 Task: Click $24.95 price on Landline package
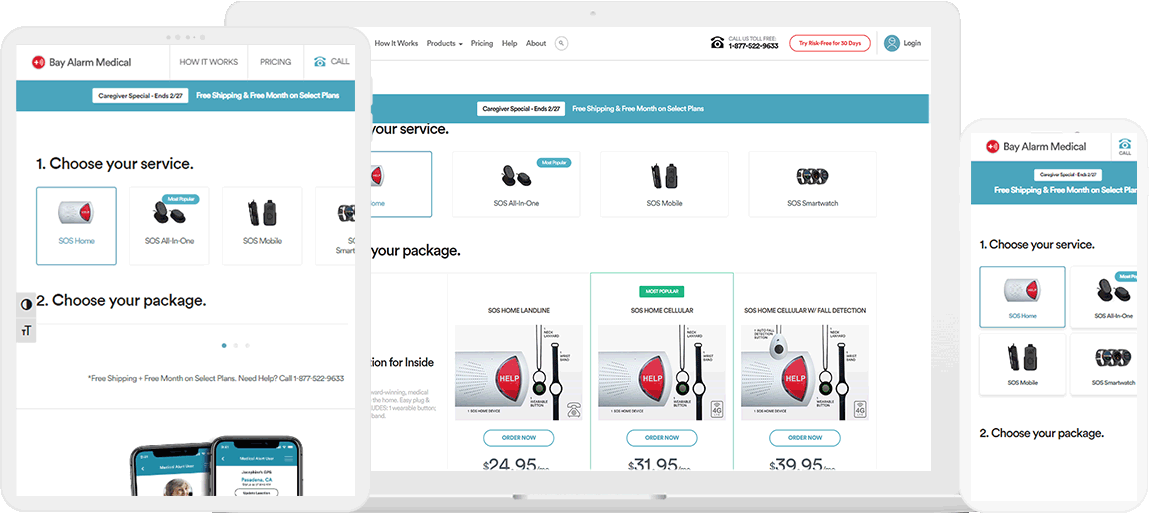pos(514,464)
